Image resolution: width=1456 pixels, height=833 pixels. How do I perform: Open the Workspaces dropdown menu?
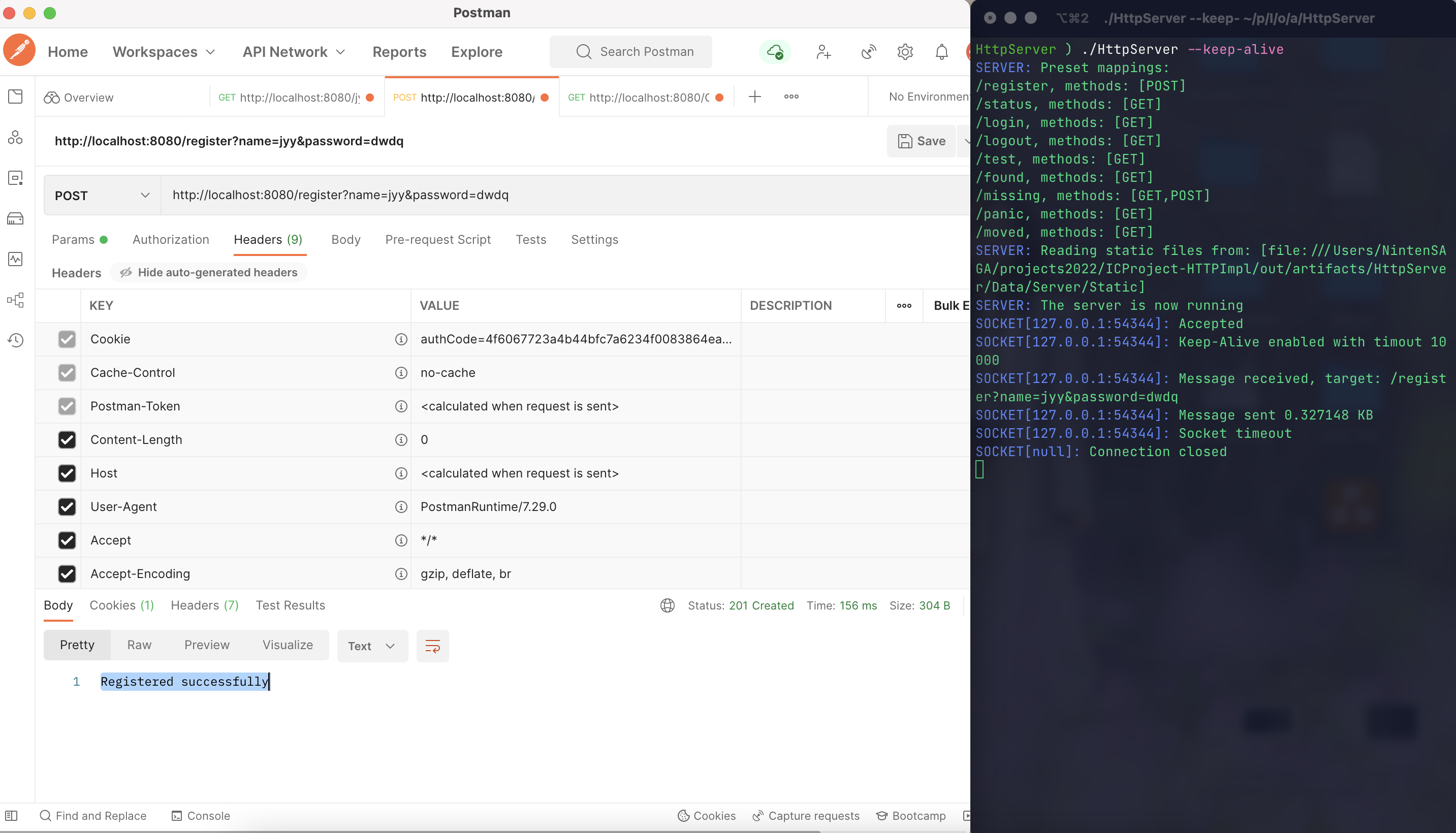[164, 52]
